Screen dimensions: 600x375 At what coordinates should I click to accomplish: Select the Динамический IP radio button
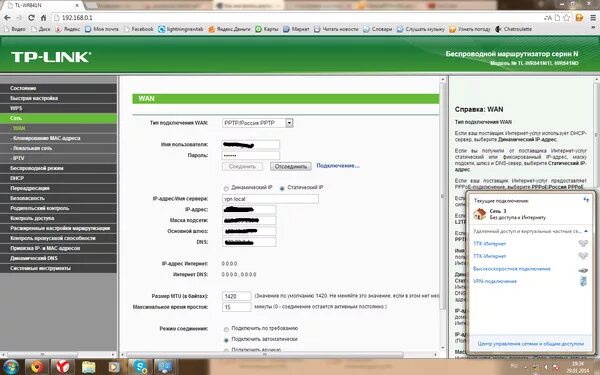click(x=226, y=188)
